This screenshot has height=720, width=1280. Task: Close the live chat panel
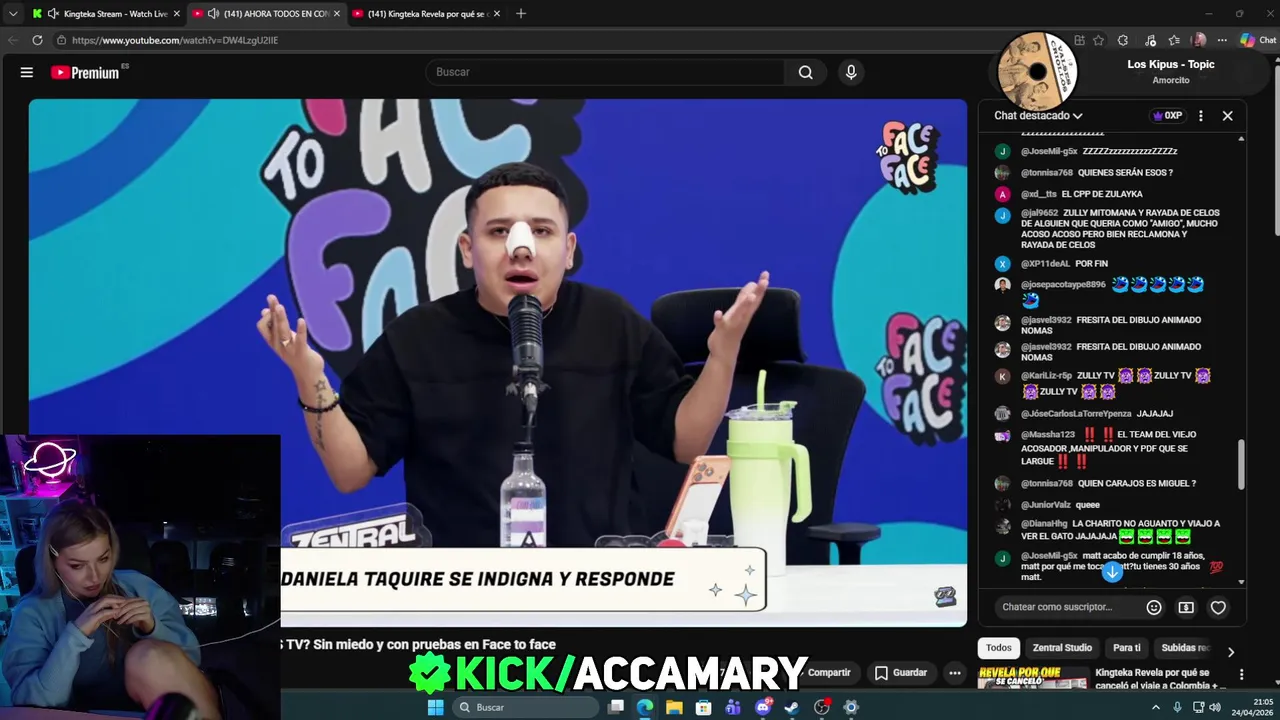point(1228,116)
